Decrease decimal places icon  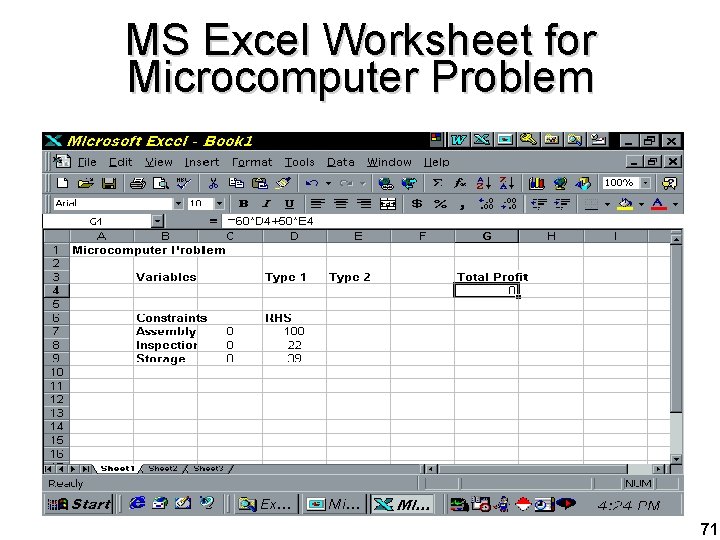coord(509,203)
